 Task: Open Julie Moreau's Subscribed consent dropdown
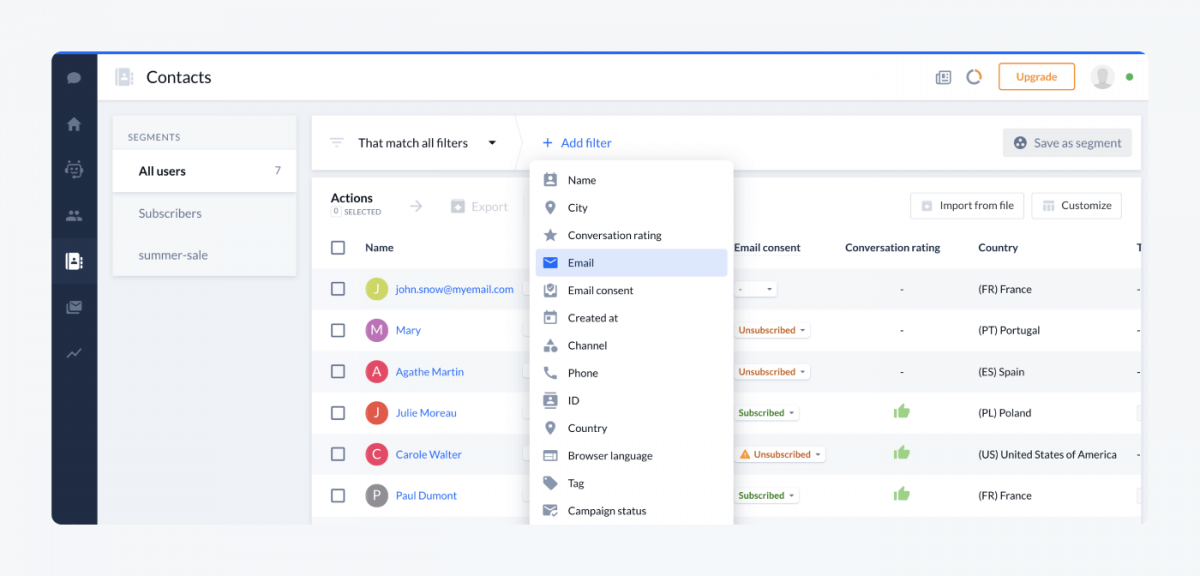[766, 412]
